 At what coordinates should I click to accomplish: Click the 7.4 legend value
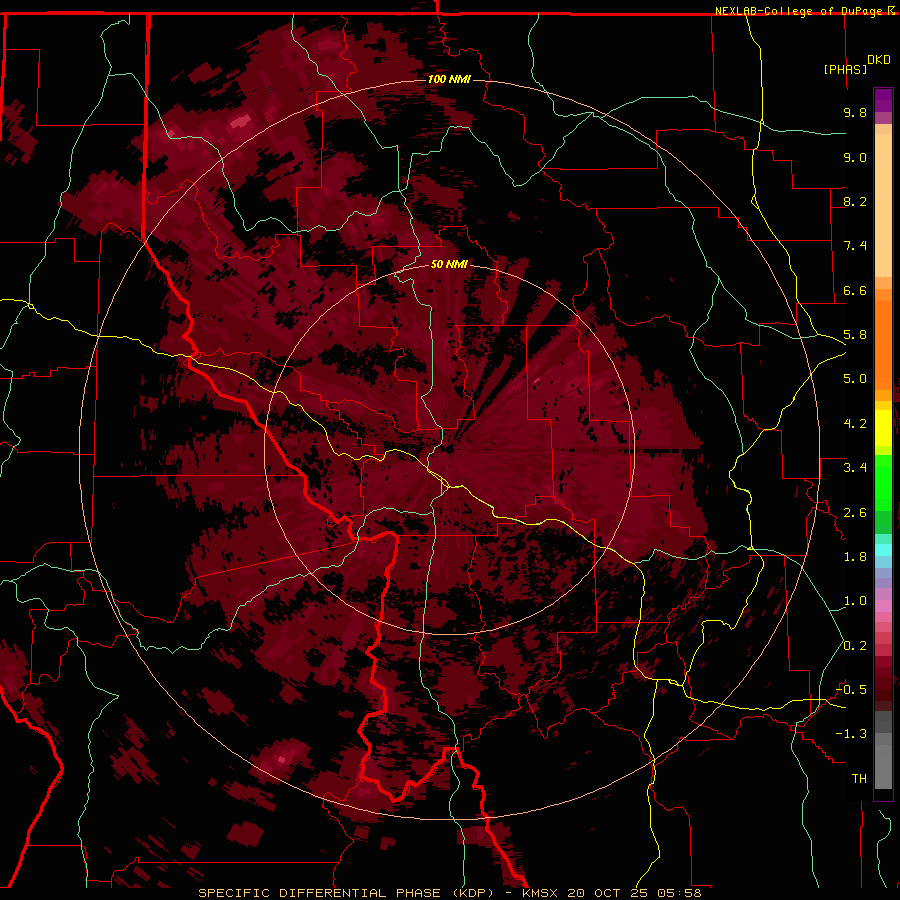click(855, 246)
